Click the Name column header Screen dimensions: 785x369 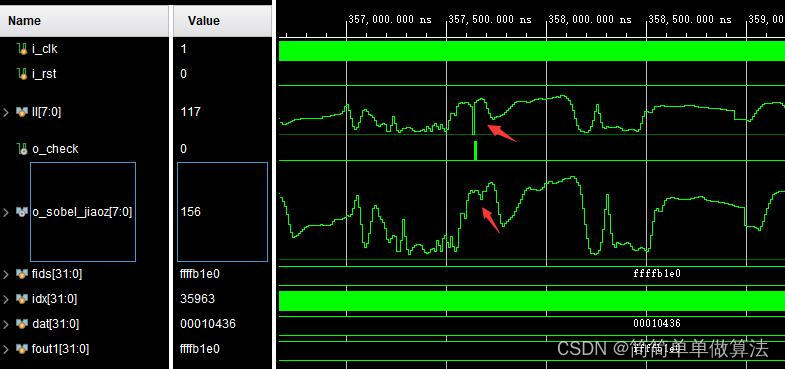pyautogui.click(x=84, y=21)
